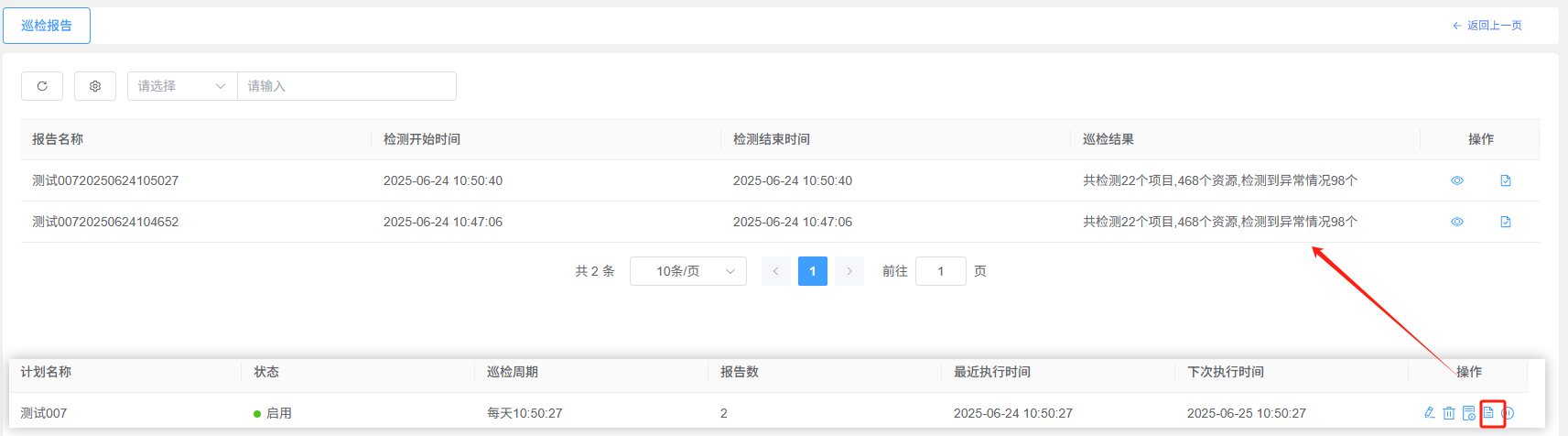The width and height of the screenshot is (1568, 436).
Task: Click the 共 2 条 total count text
Action: 595,271
